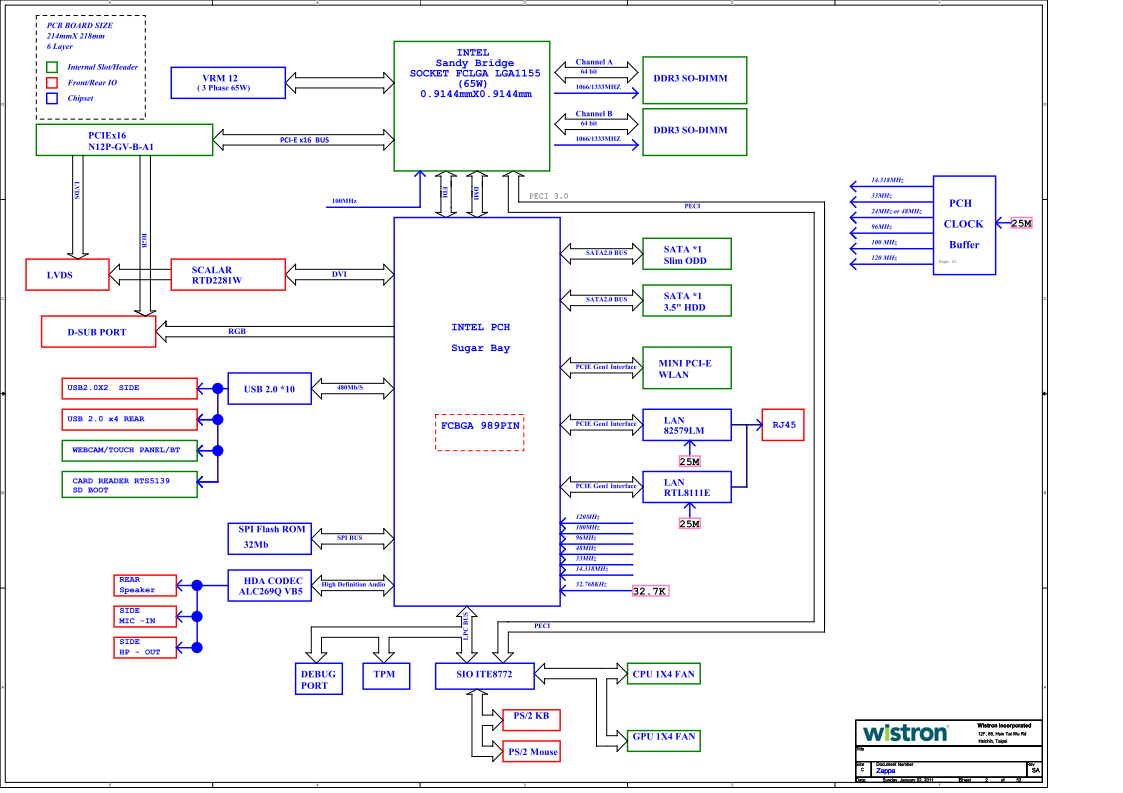This screenshot has width=1123, height=793.
Task: Click the MINI PCI-E WLAN block
Action: pyautogui.click(x=687, y=367)
